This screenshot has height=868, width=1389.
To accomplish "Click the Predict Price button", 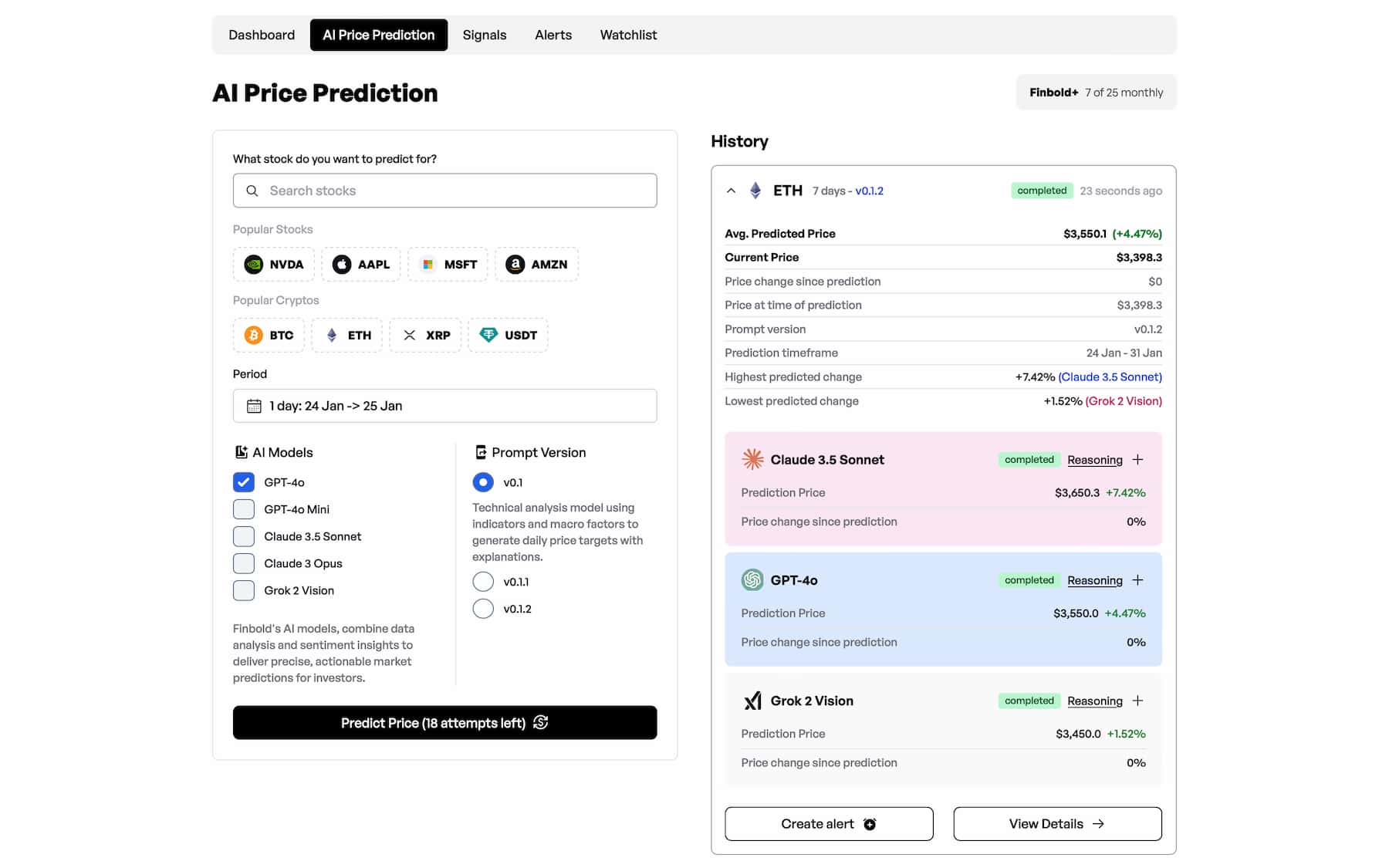I will tap(444, 723).
